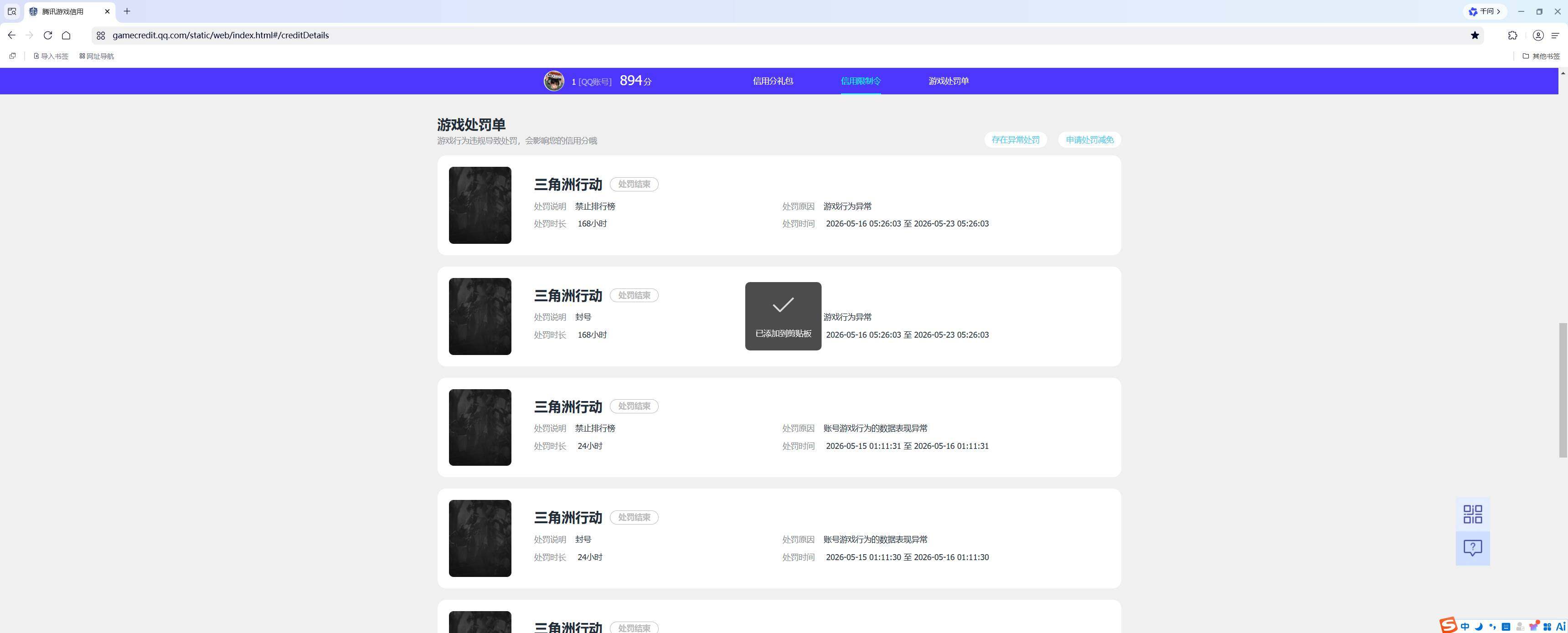This screenshot has width=1568, height=633.
Task: Click the home icon in the toolbar
Action: pos(66,35)
